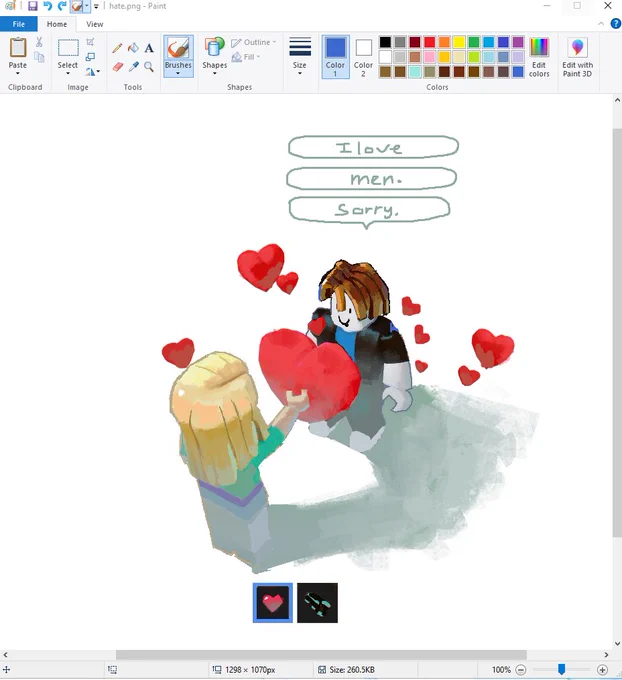Select the Text tool
The width and height of the screenshot is (622, 680).
149,48
